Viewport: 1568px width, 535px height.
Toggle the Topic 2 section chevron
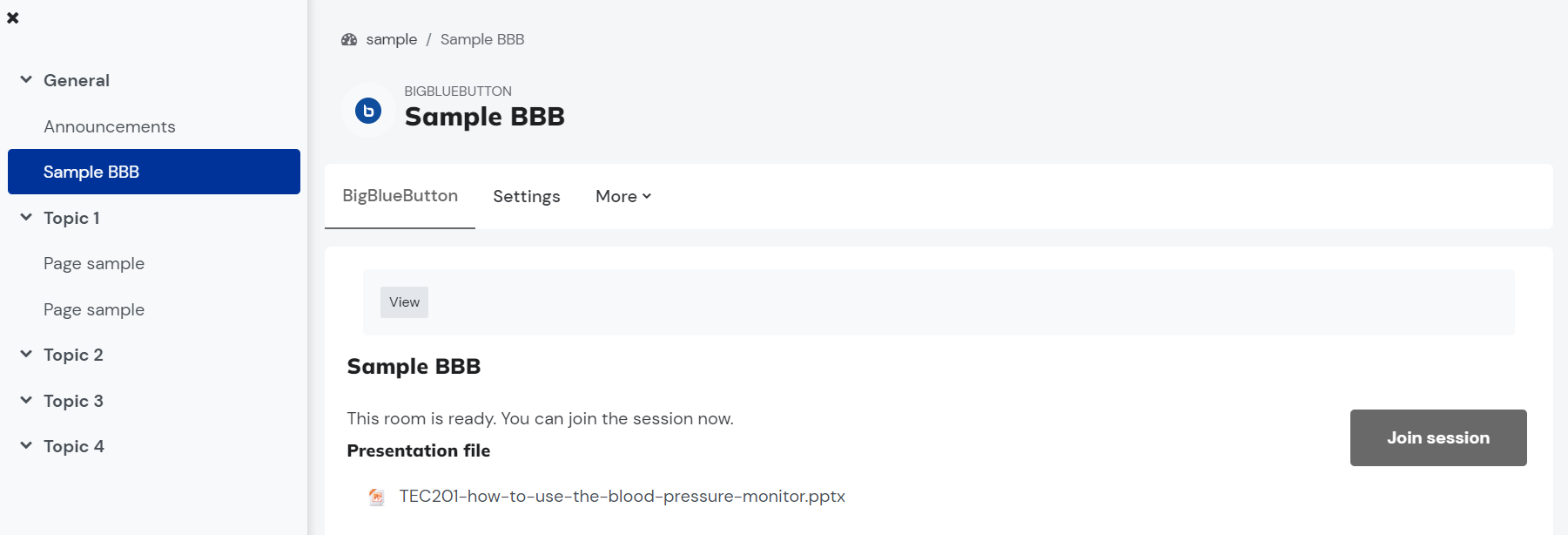(26, 354)
